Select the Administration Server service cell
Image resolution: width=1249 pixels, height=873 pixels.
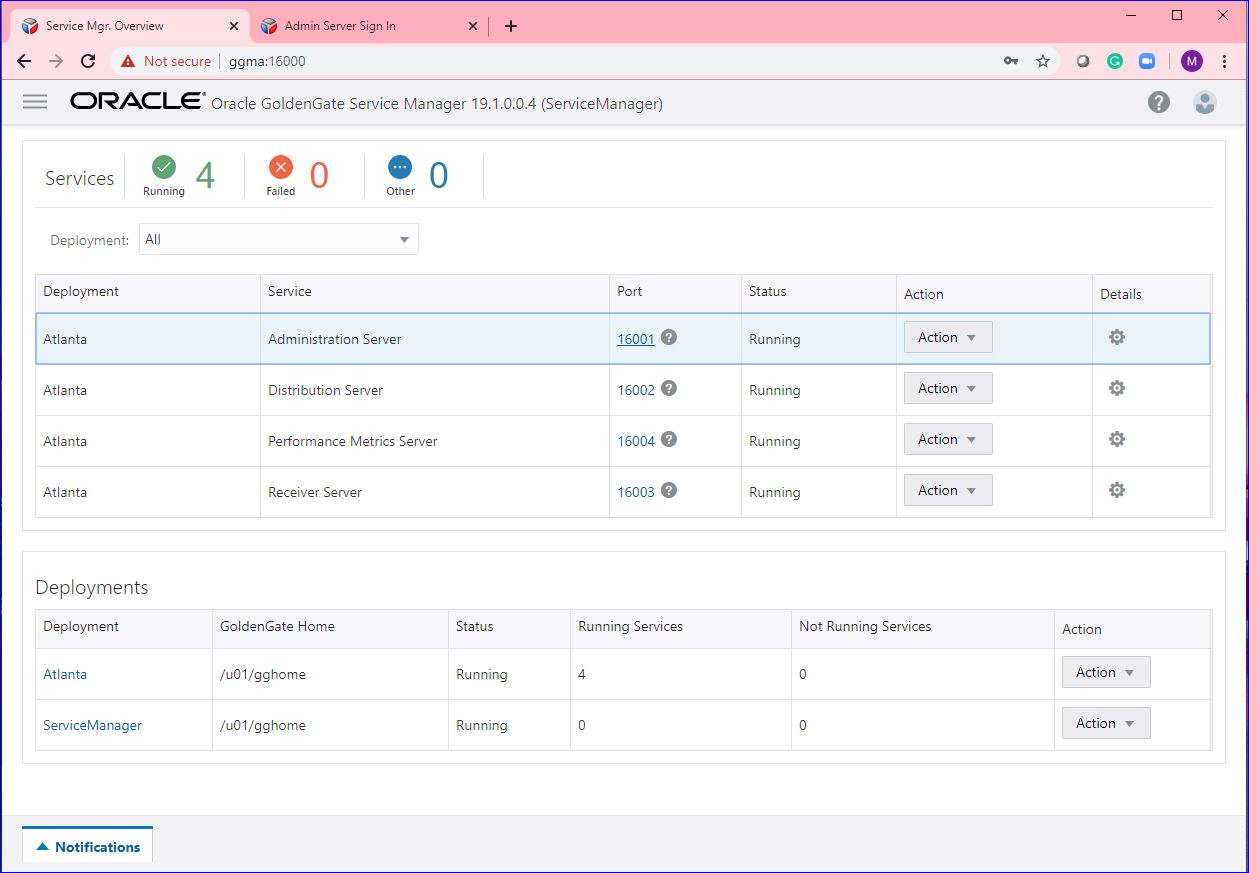tap(435, 339)
